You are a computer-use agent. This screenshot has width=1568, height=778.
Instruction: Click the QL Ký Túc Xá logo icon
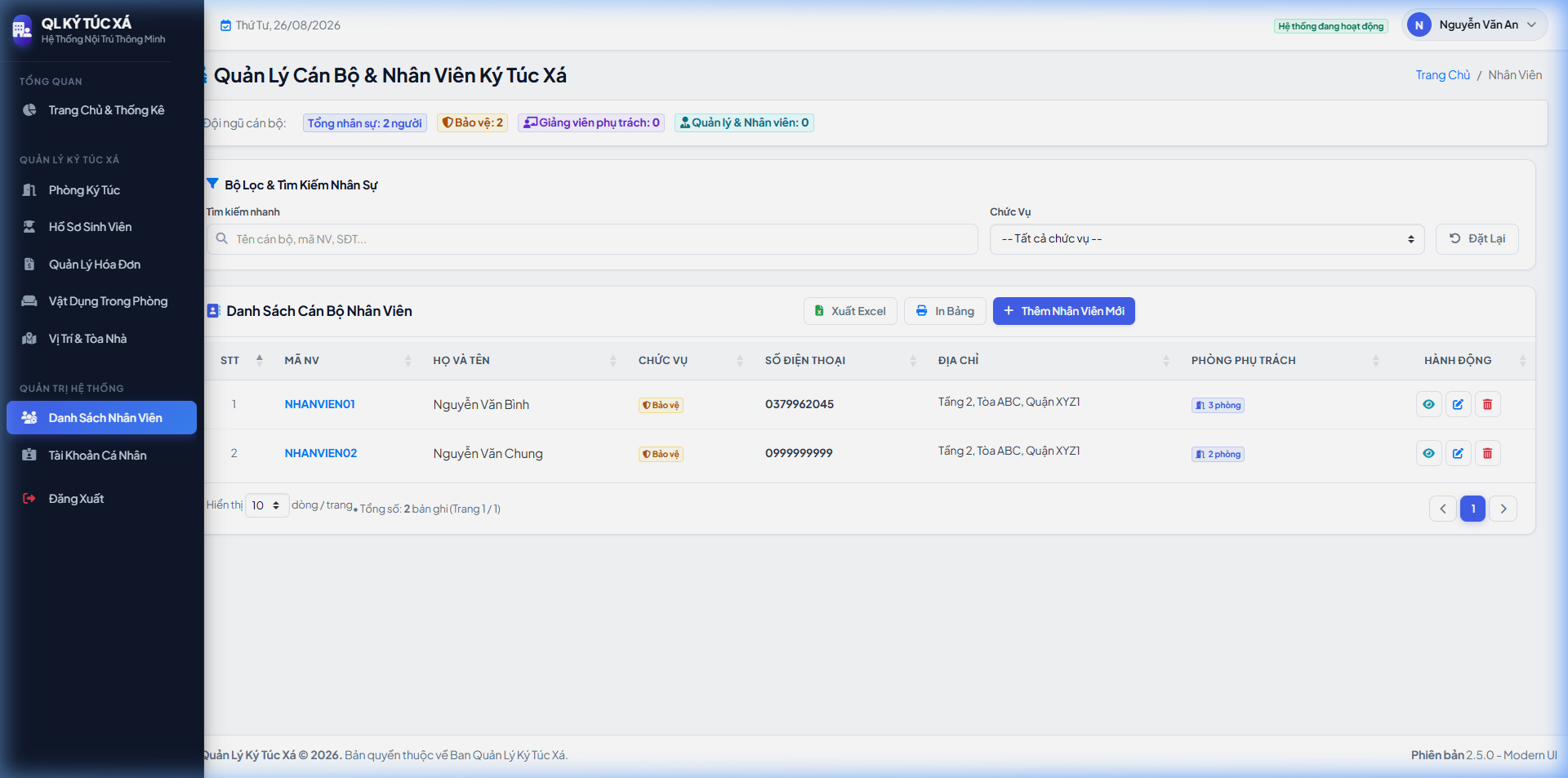pos(22,30)
